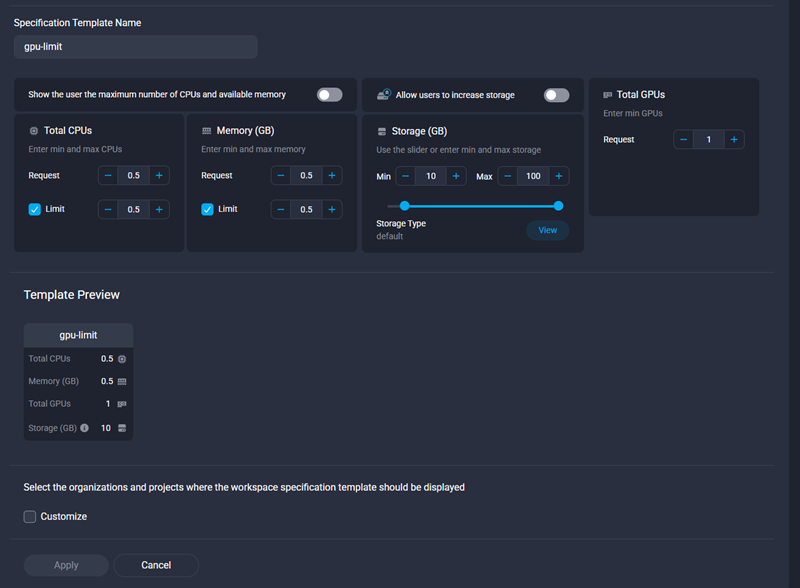Check the Customize checkbox
Screen dimensions: 800x588
(30, 516)
